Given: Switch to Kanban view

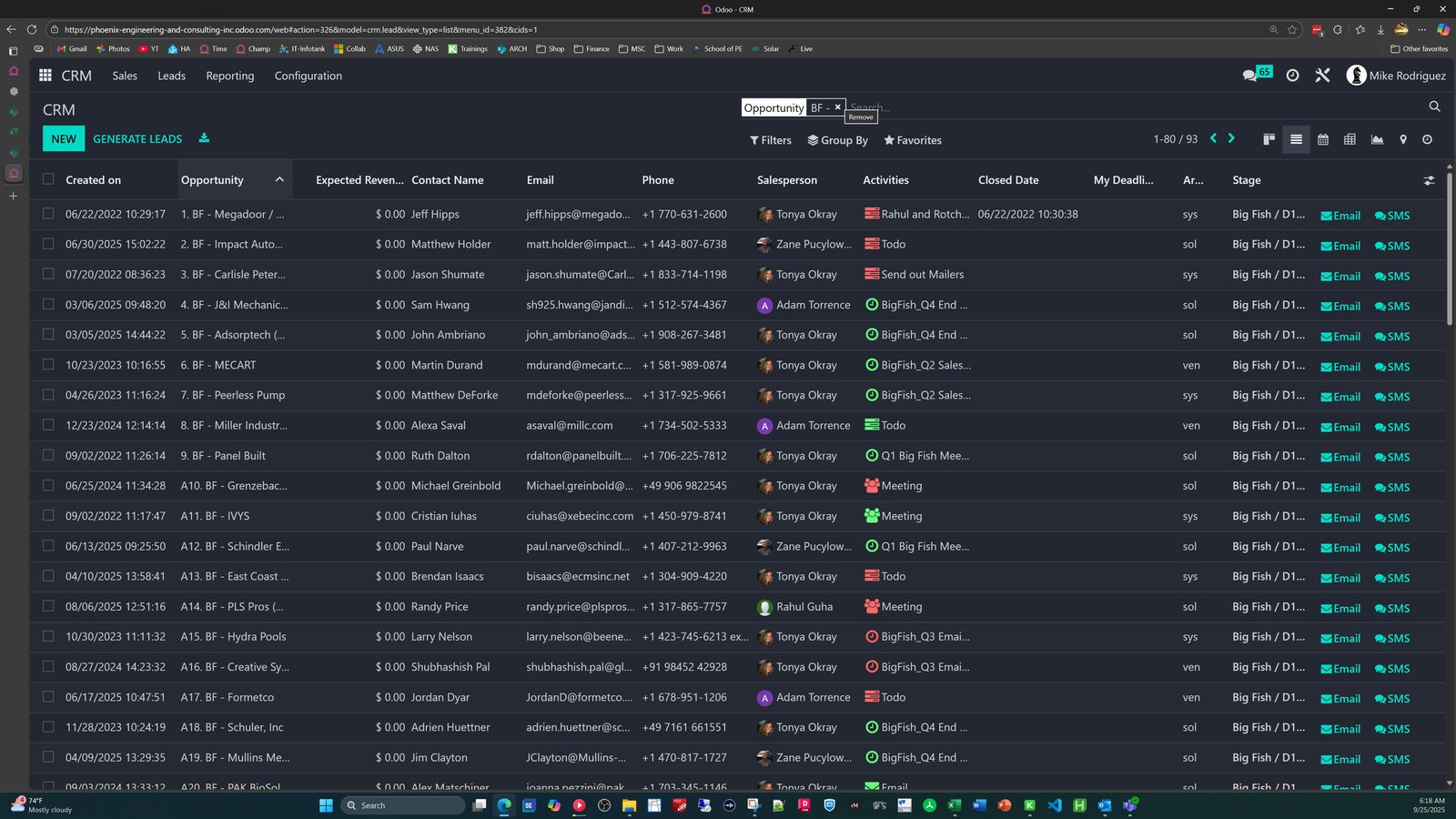Looking at the screenshot, I should click(x=1269, y=139).
